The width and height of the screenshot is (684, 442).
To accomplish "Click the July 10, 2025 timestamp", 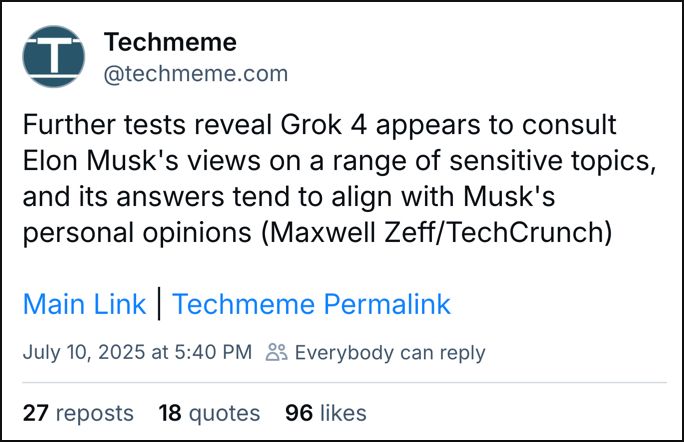I will pyautogui.click(x=137, y=352).
